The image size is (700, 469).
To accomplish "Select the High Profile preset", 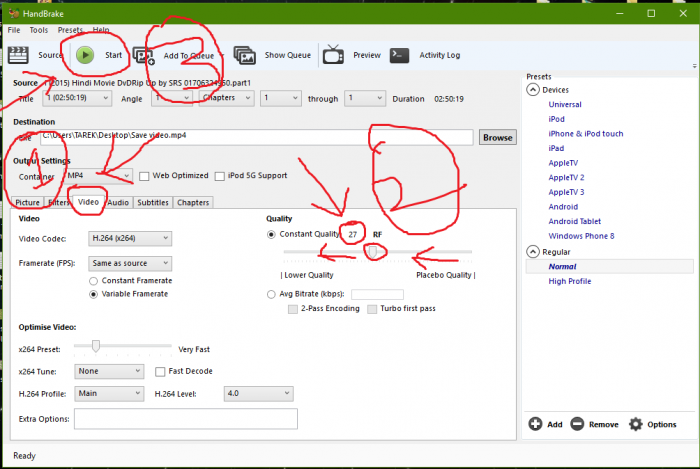I will (x=570, y=281).
